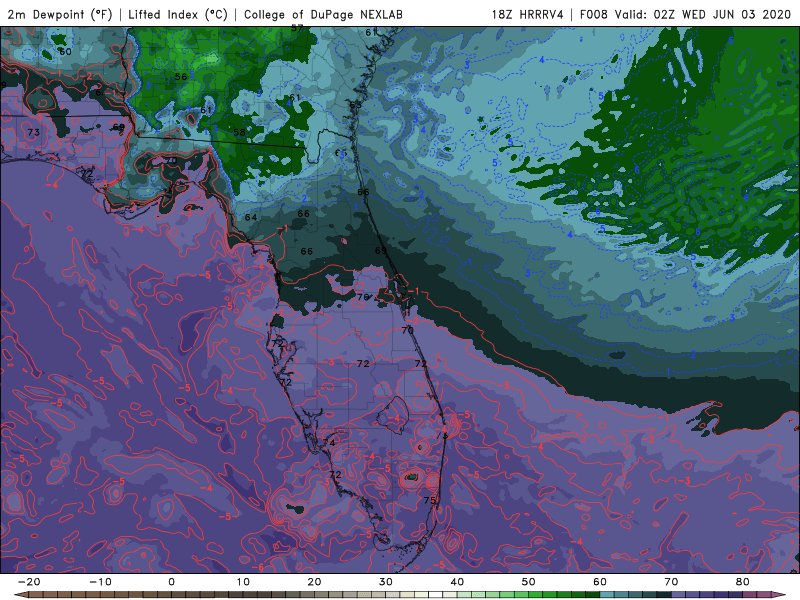This screenshot has width=800, height=600.
Task: Click the 50 label on the color scale
Action: (529, 582)
